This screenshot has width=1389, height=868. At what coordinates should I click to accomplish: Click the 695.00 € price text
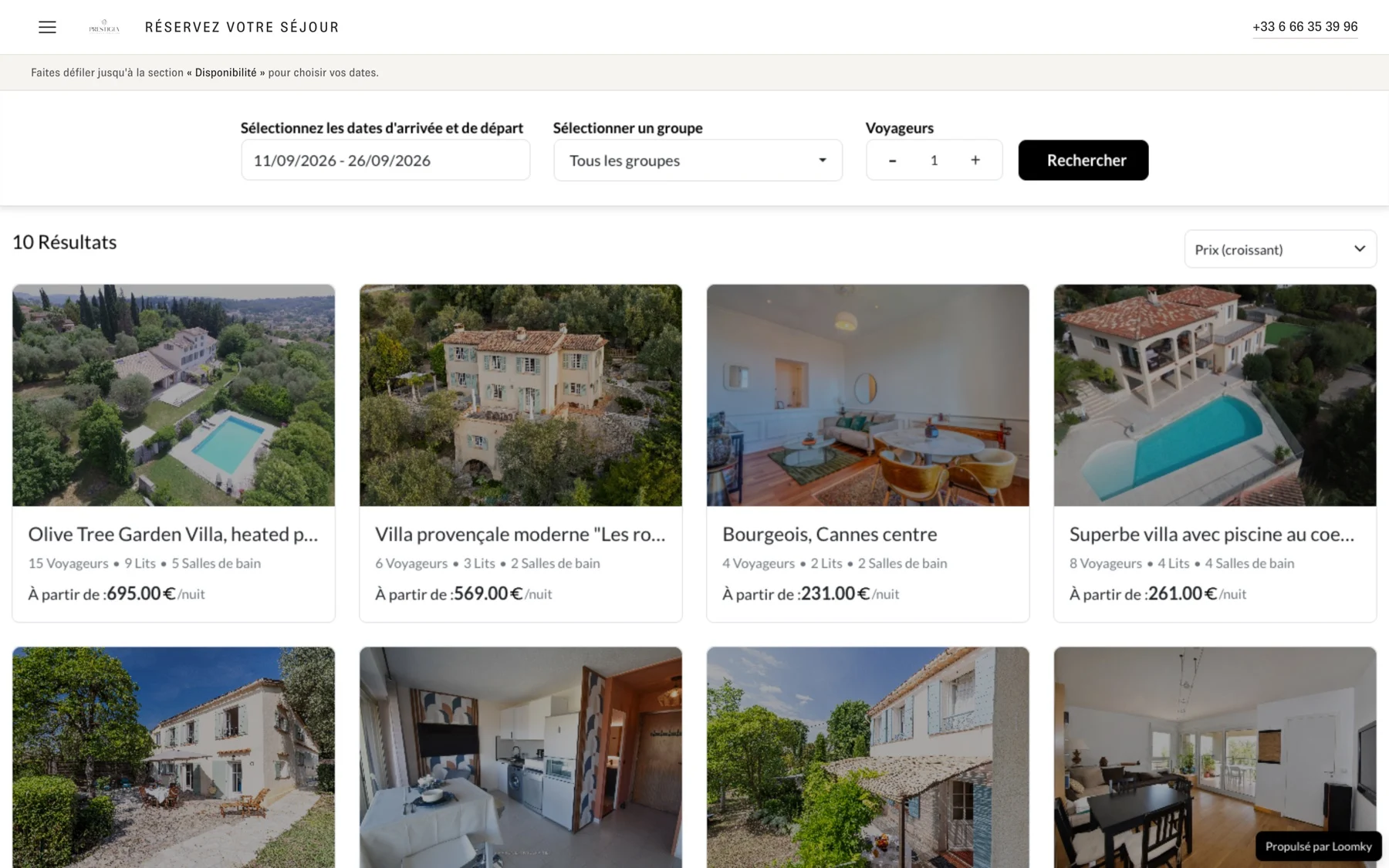(x=141, y=593)
